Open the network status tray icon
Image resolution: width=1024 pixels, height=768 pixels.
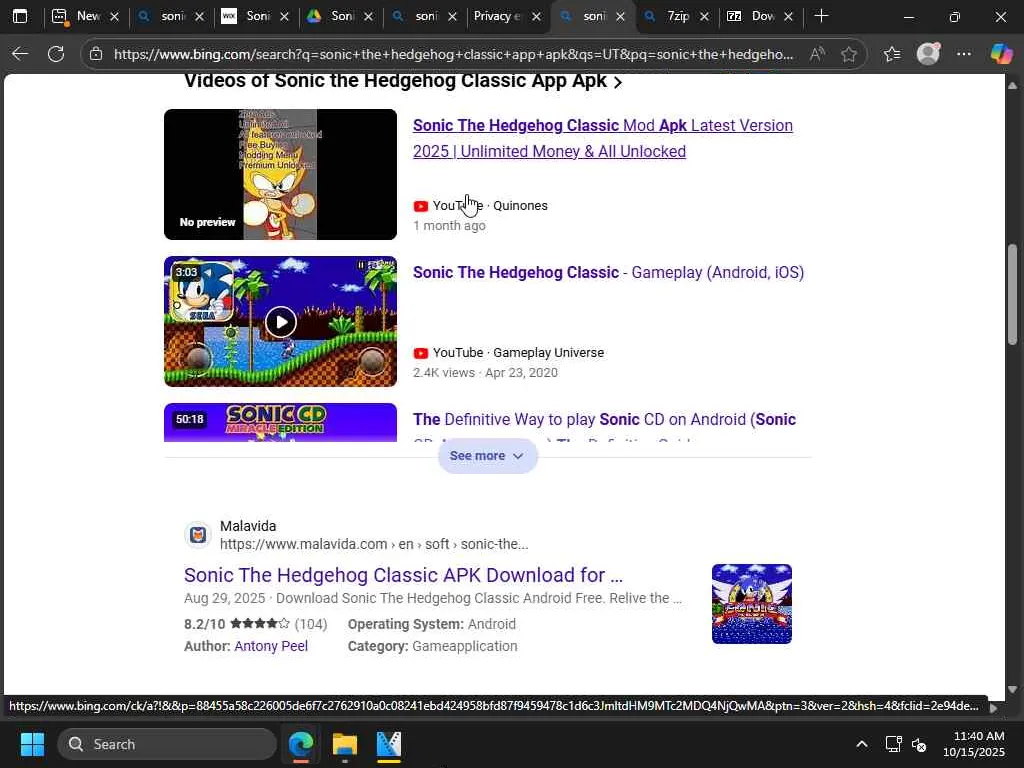(893, 744)
